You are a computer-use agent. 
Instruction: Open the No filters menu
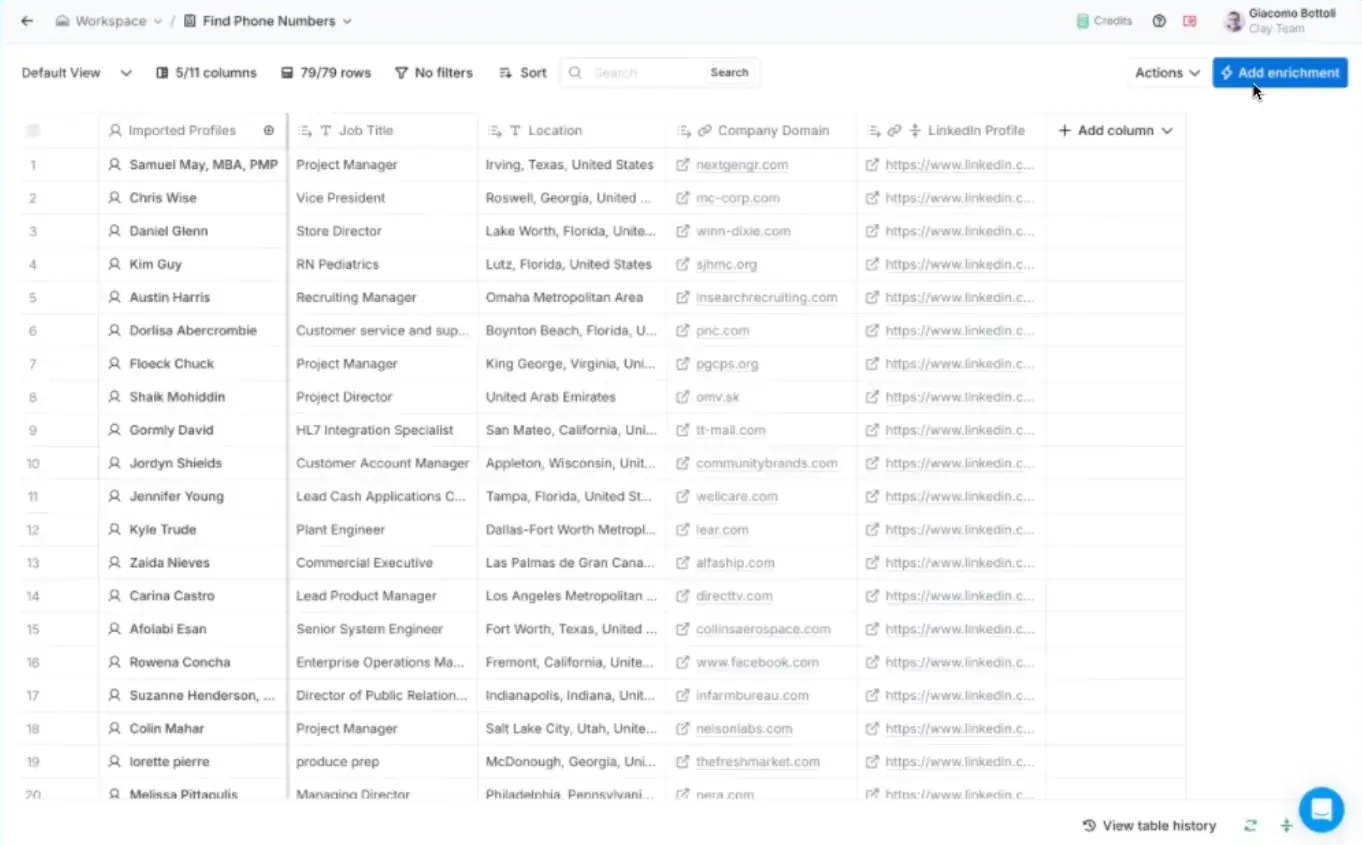[433, 73]
